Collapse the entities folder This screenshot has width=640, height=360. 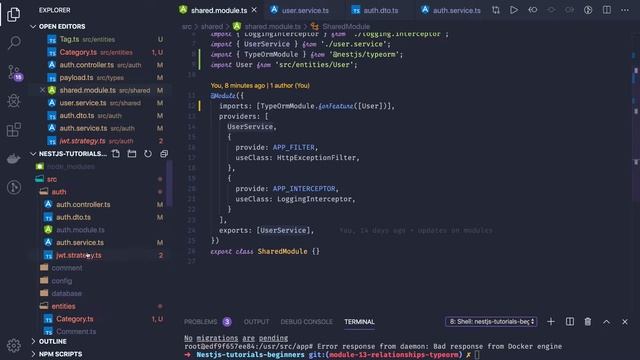pyautogui.click(x=63, y=306)
